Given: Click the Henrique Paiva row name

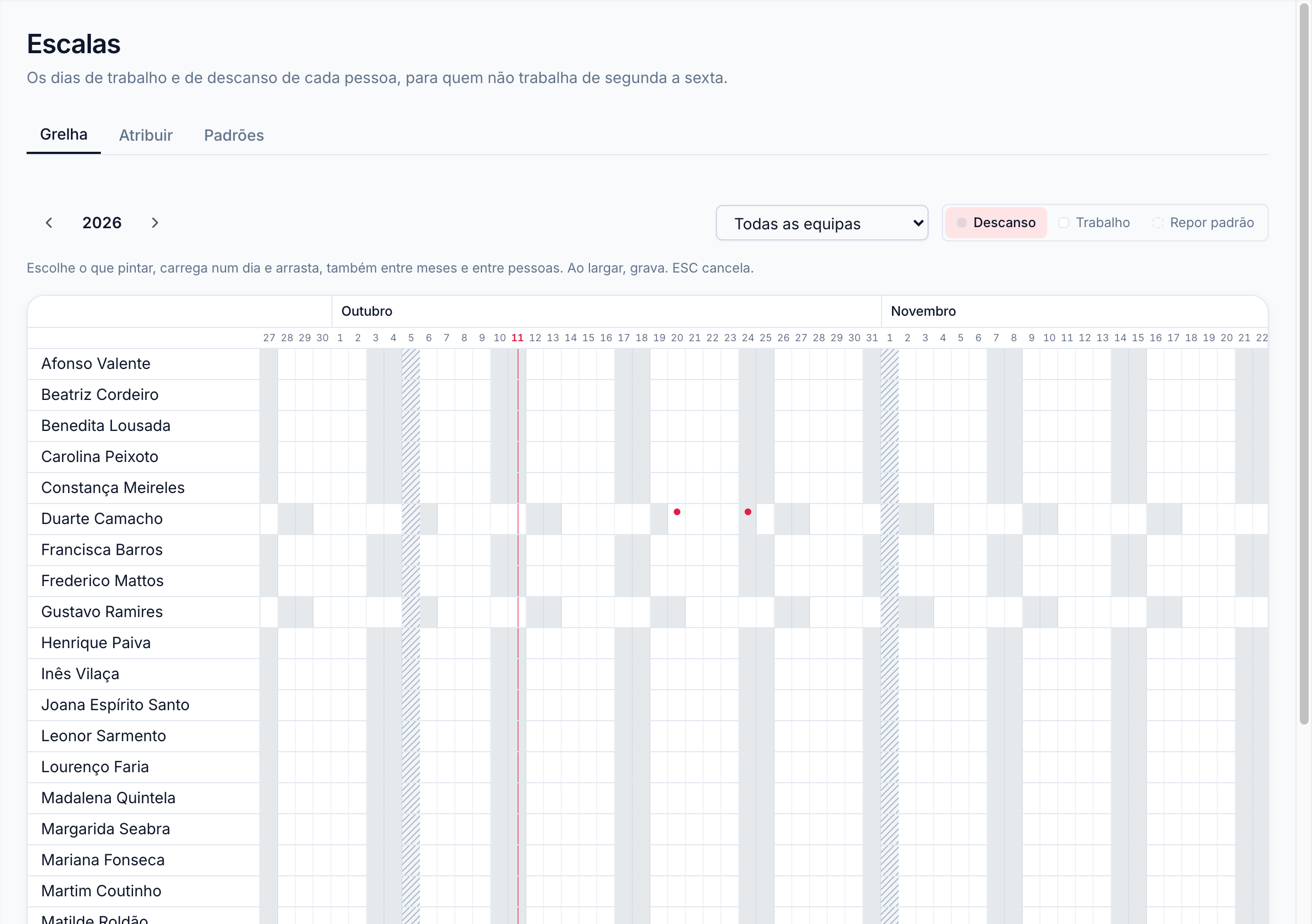Looking at the screenshot, I should point(96,643).
